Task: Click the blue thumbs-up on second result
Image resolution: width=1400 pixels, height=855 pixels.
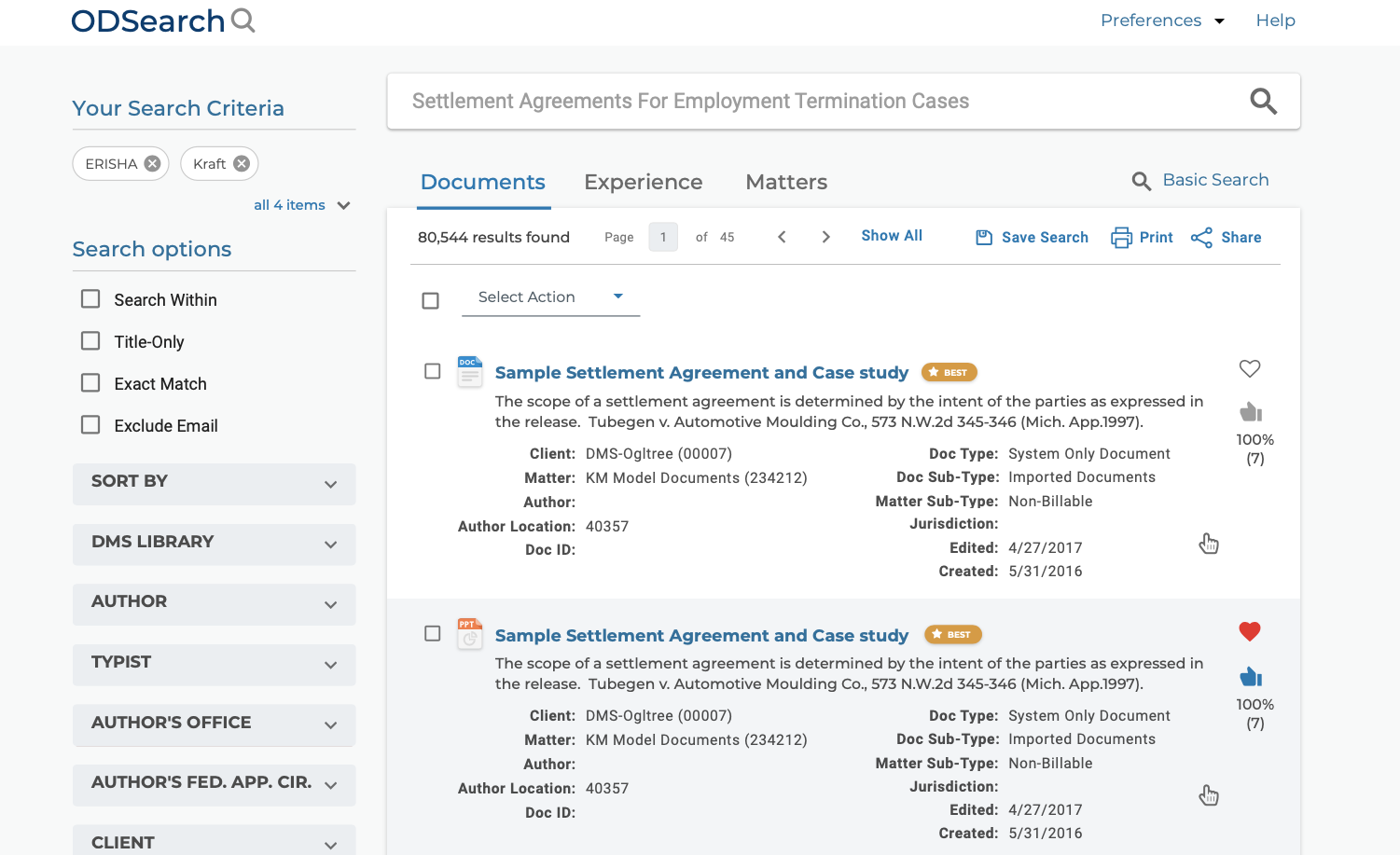Action: tap(1251, 676)
